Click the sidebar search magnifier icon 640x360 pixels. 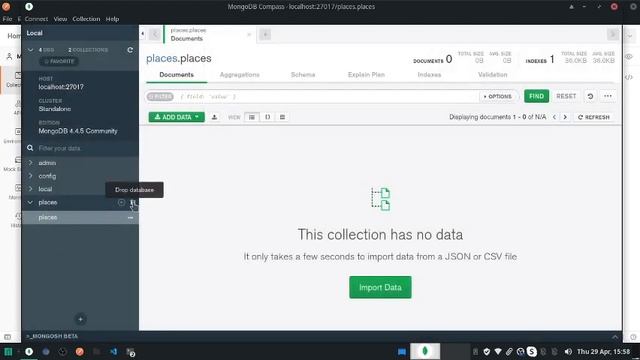(30, 148)
